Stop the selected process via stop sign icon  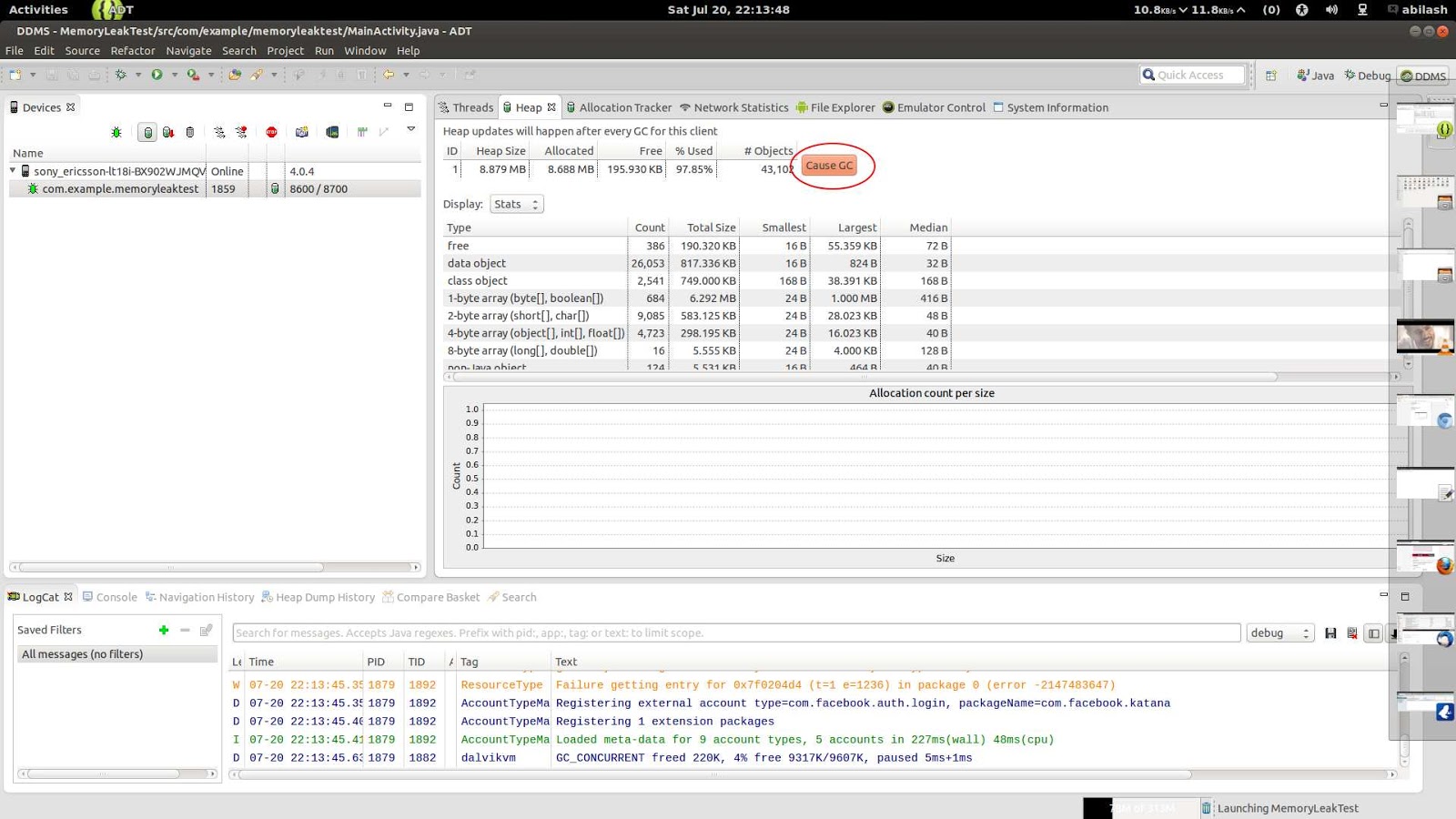coord(270,133)
